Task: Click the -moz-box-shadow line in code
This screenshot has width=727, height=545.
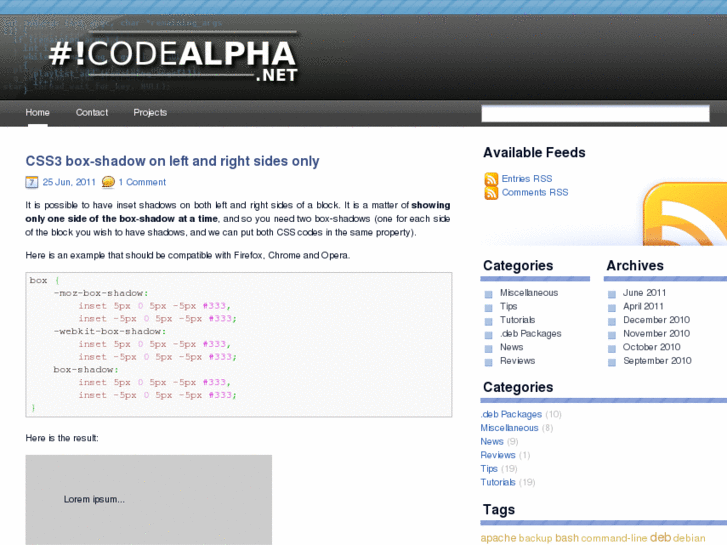Action: tap(101, 293)
